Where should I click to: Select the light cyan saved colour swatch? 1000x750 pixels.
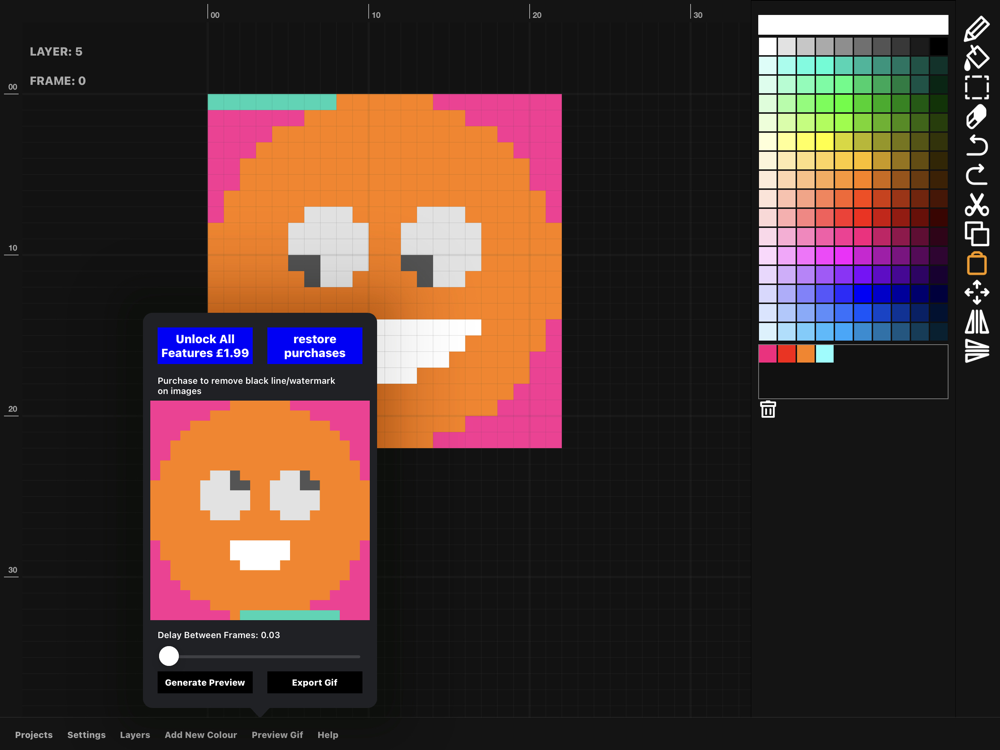coord(825,353)
